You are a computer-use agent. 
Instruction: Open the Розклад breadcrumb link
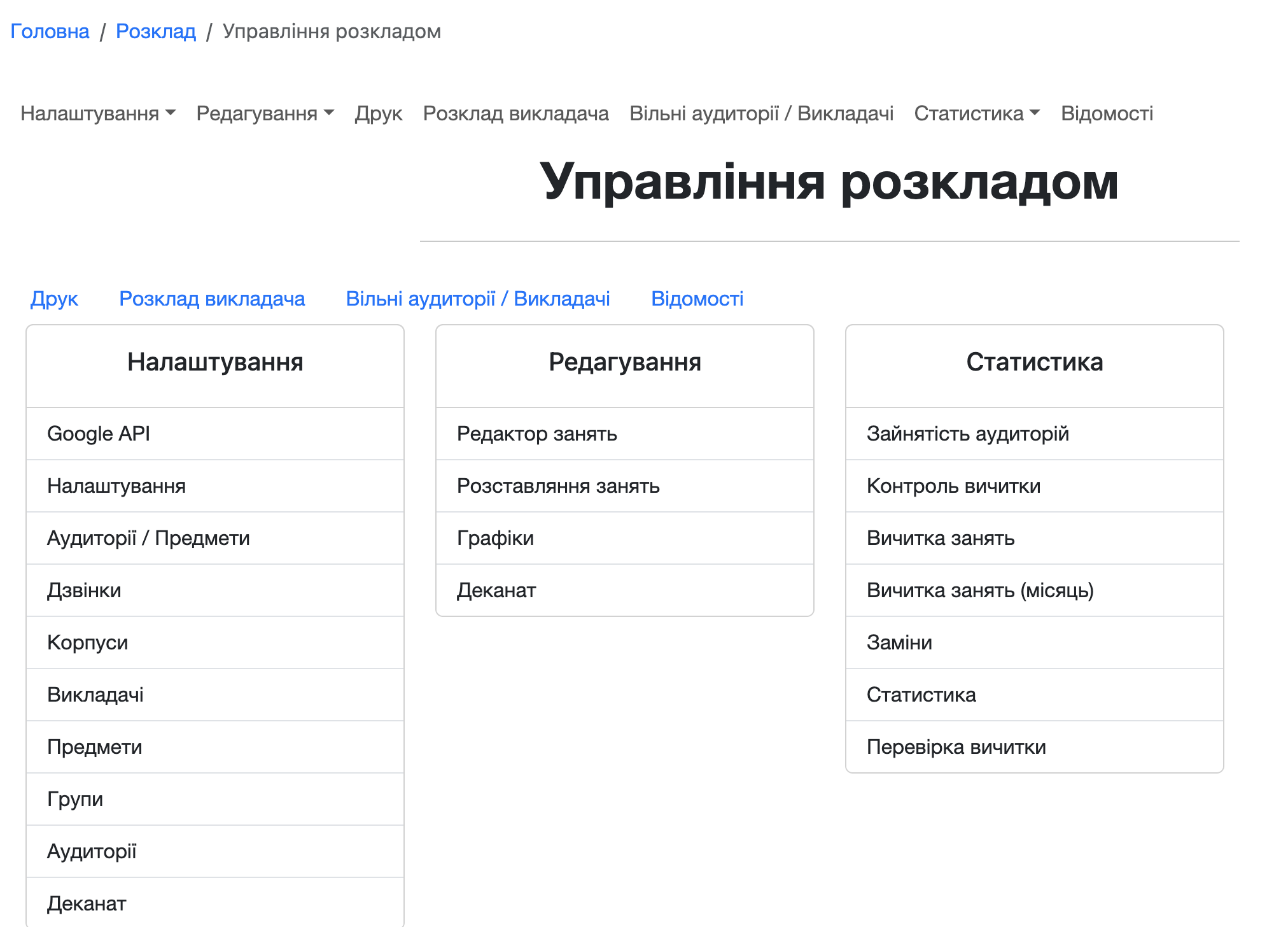tap(155, 31)
